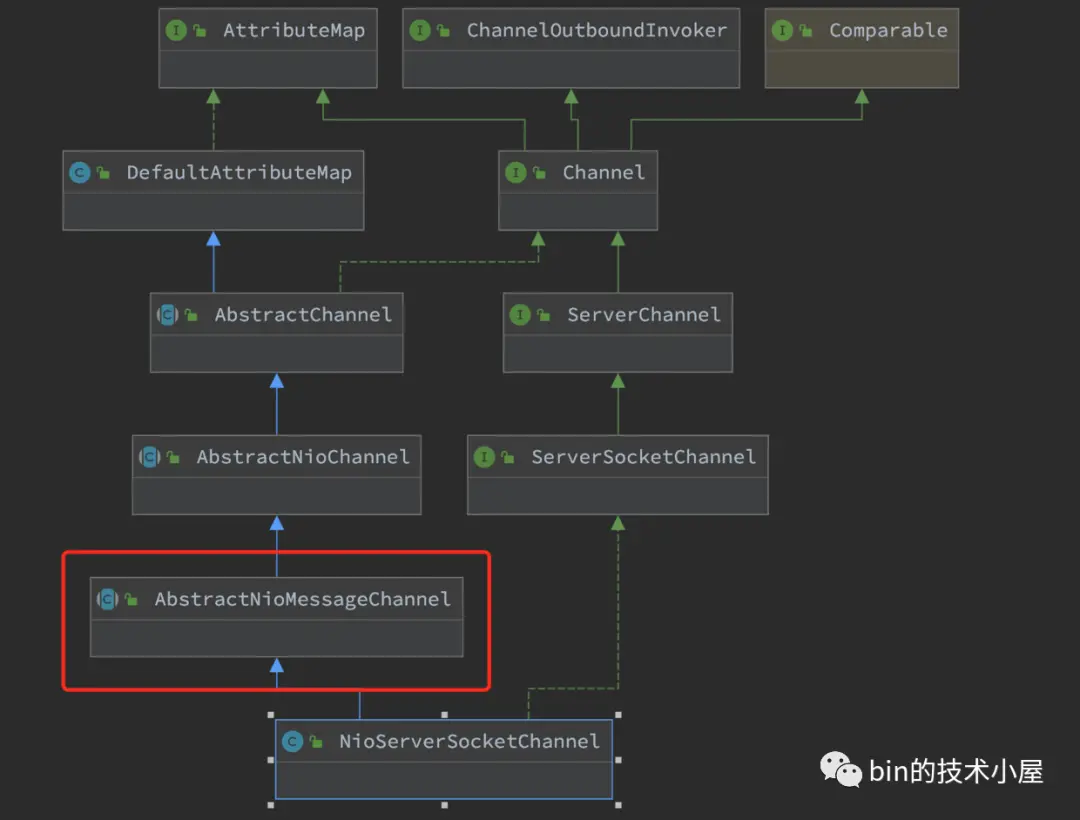Select the ServerChannel node label
1080x820 pixels.
click(x=644, y=315)
